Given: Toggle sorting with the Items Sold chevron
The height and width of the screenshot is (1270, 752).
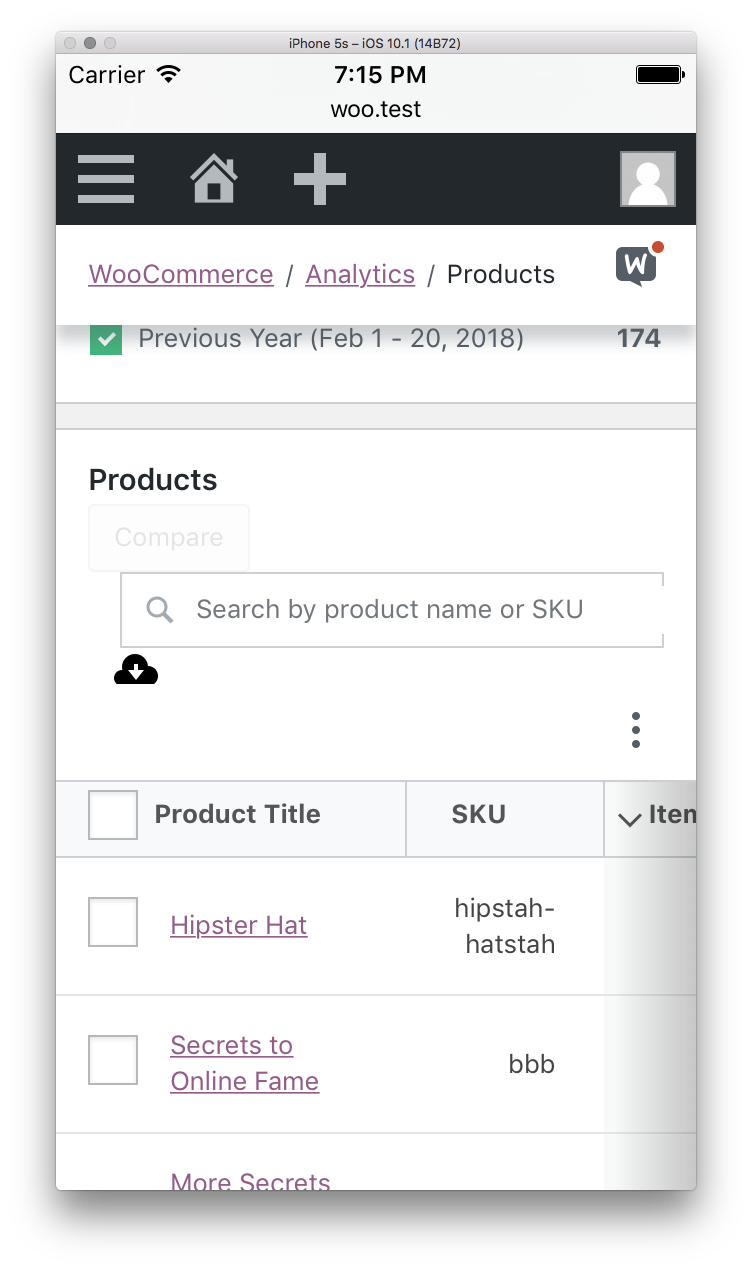Looking at the screenshot, I should (x=629, y=819).
